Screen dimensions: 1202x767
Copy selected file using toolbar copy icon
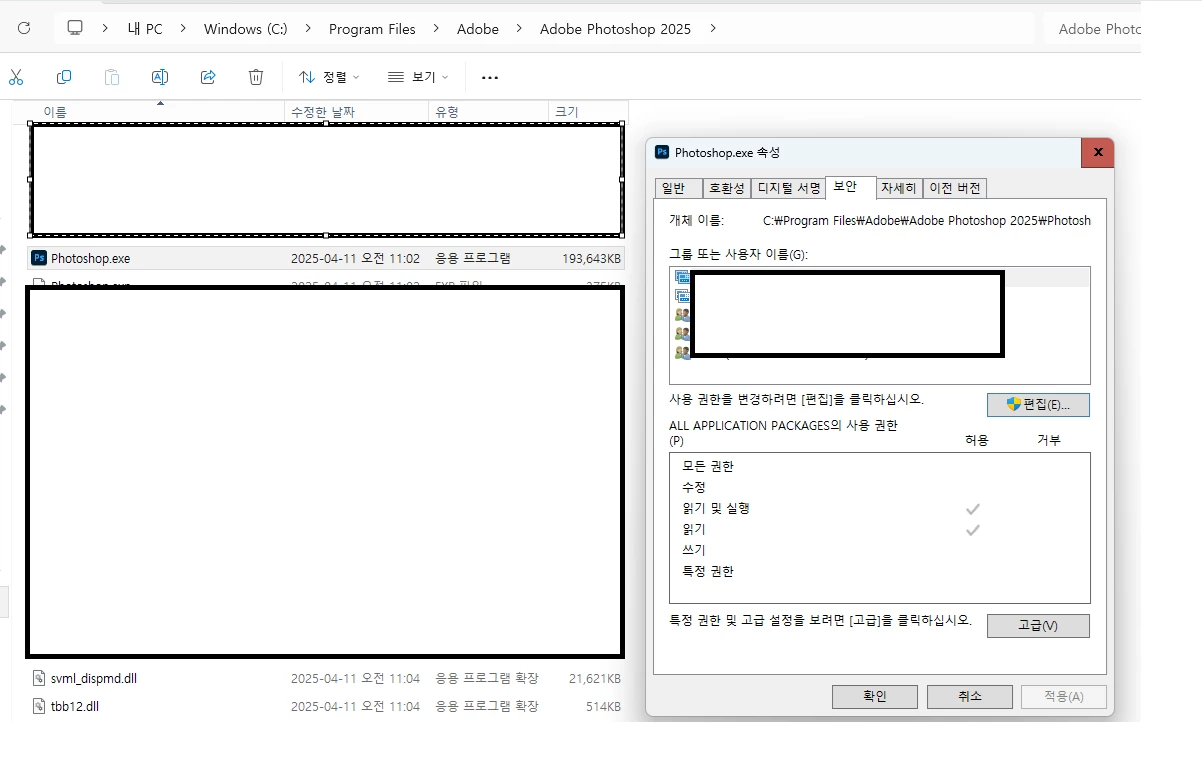point(64,77)
